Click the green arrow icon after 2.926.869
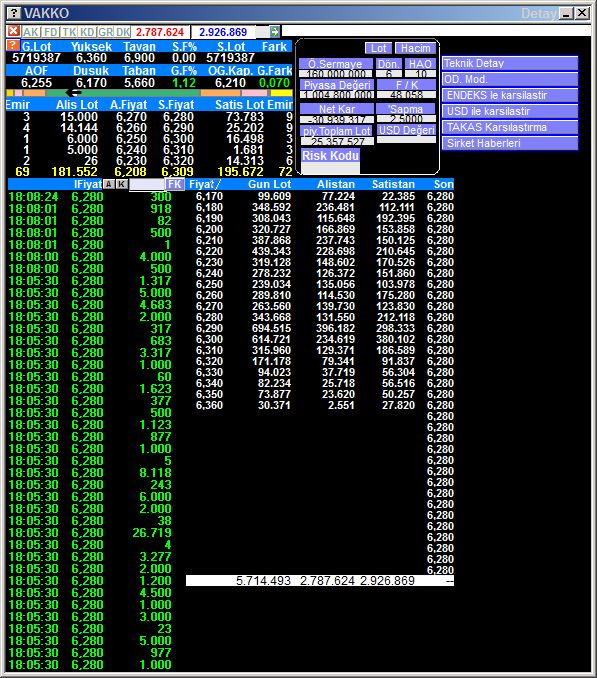The width and height of the screenshot is (597, 678). tap(275, 32)
